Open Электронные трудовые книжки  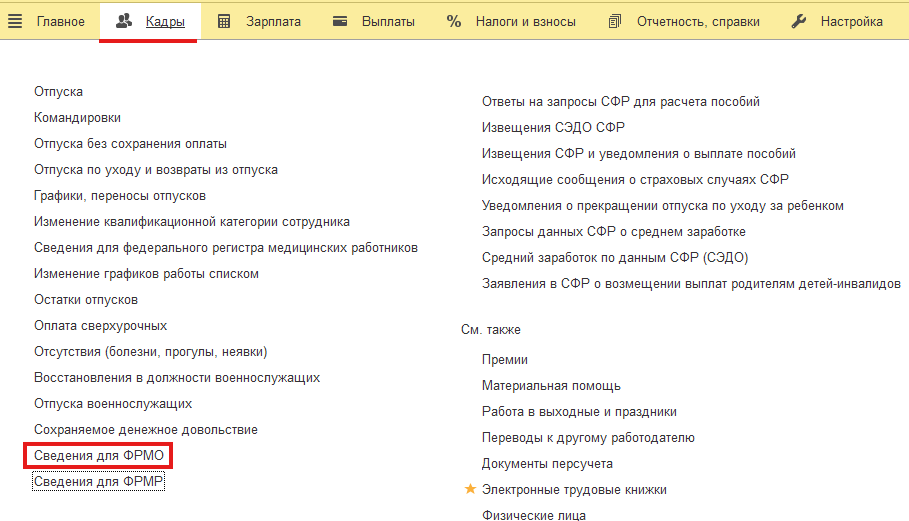pos(574,490)
